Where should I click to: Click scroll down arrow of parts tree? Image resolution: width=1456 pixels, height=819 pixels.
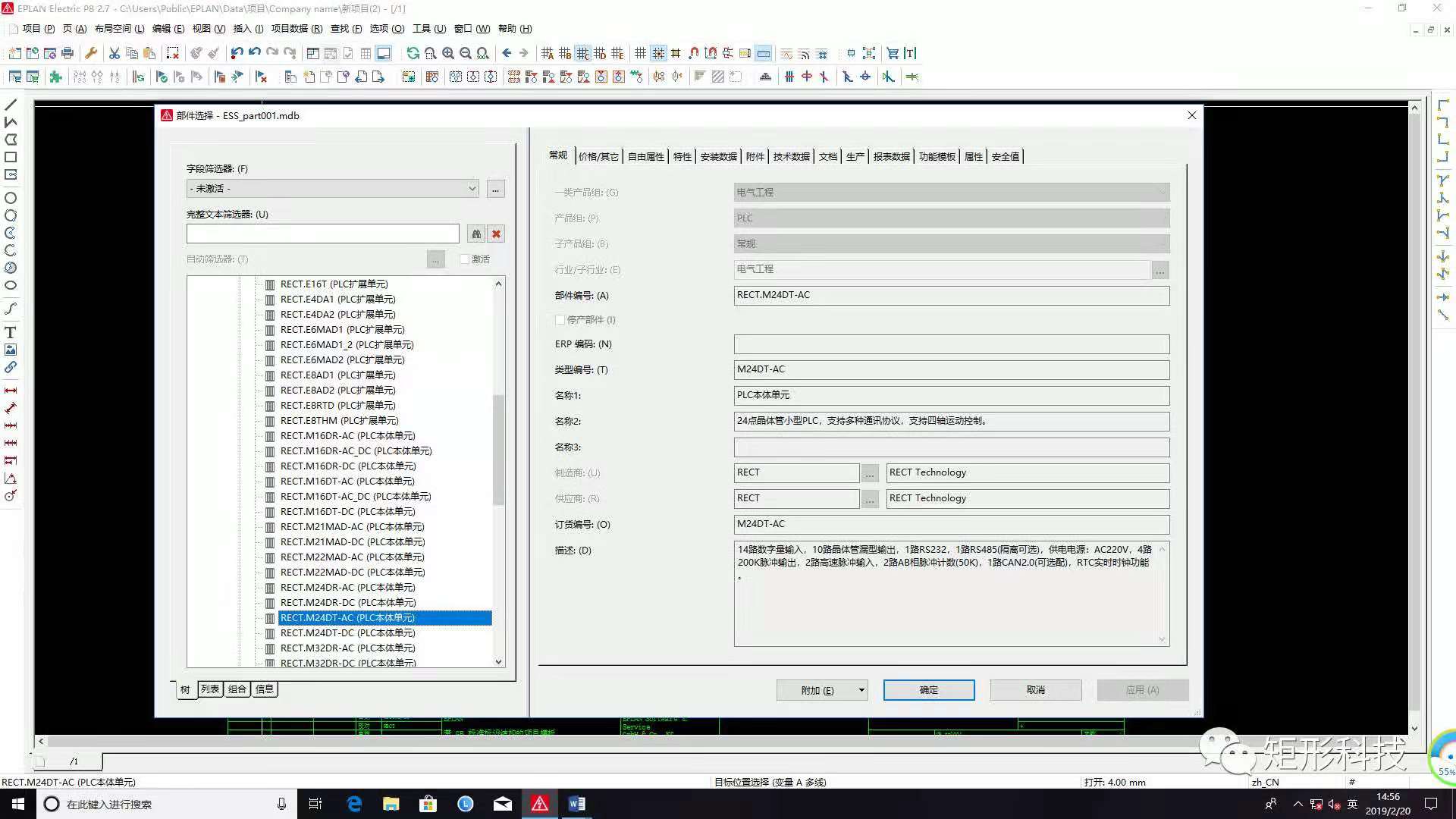(x=498, y=662)
